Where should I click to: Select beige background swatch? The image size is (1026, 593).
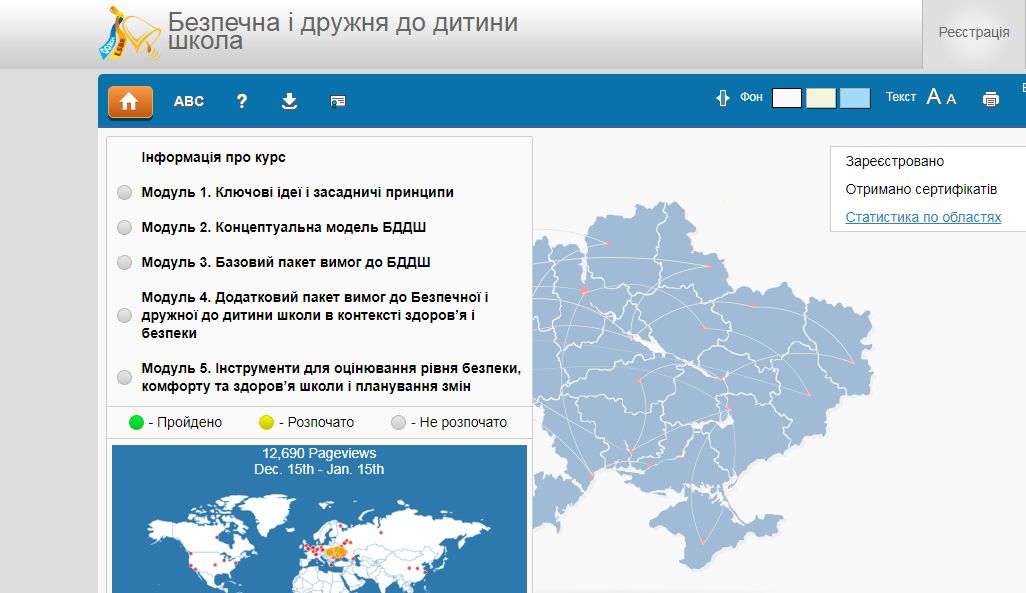tap(821, 98)
